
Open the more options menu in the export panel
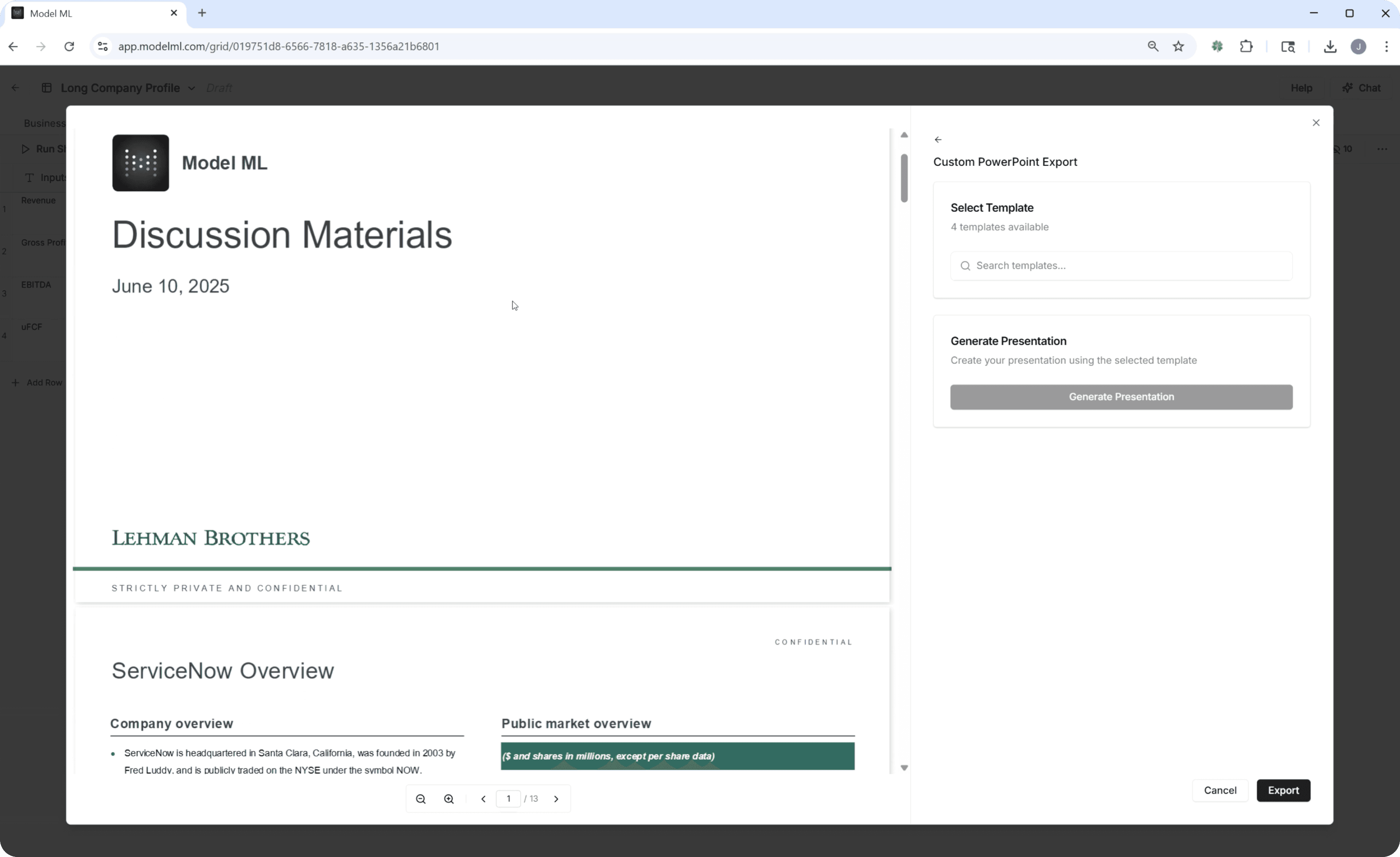(x=1382, y=149)
